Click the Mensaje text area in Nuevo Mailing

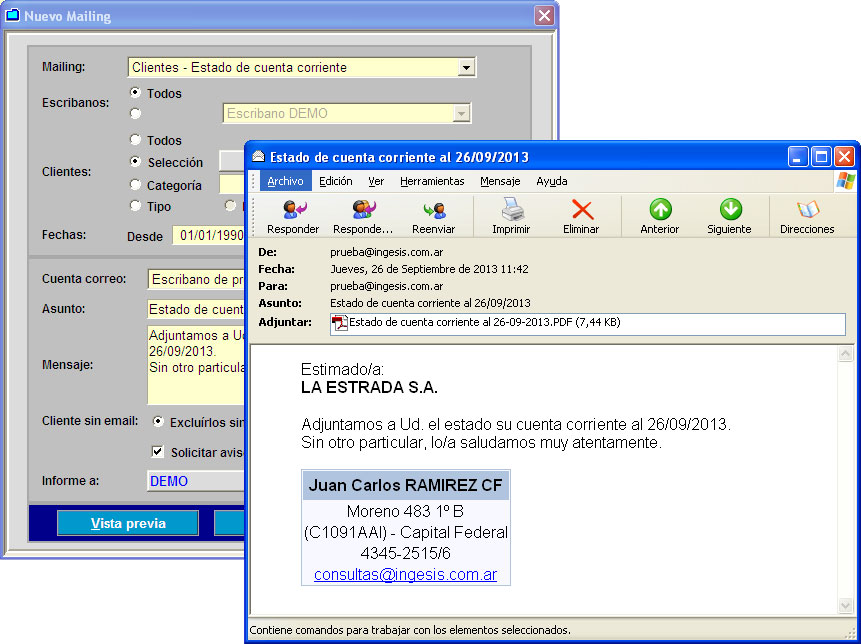pyautogui.click(x=196, y=365)
